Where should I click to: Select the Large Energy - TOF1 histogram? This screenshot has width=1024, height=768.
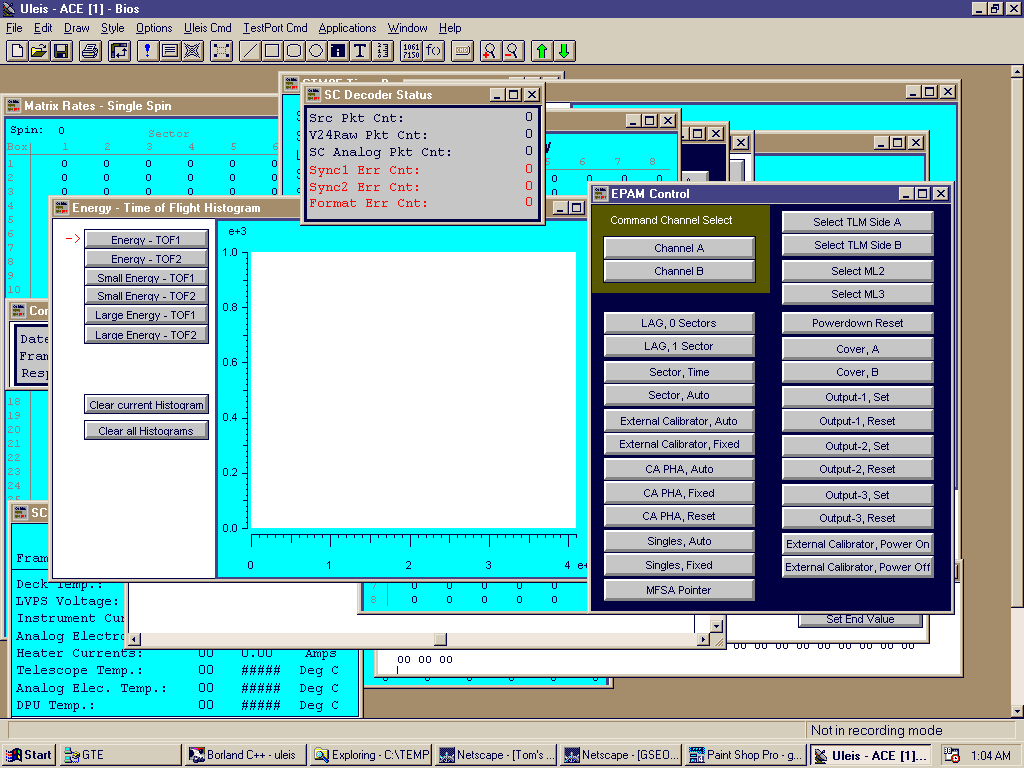(146, 315)
